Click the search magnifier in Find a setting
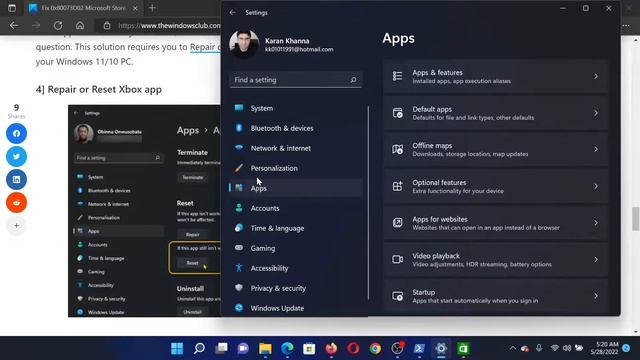Viewport: 640px width, 360px height. [353, 80]
